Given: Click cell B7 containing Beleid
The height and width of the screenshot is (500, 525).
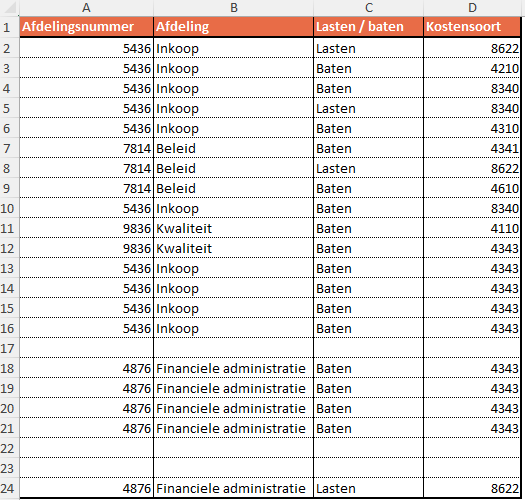Looking at the screenshot, I should click(x=234, y=148).
